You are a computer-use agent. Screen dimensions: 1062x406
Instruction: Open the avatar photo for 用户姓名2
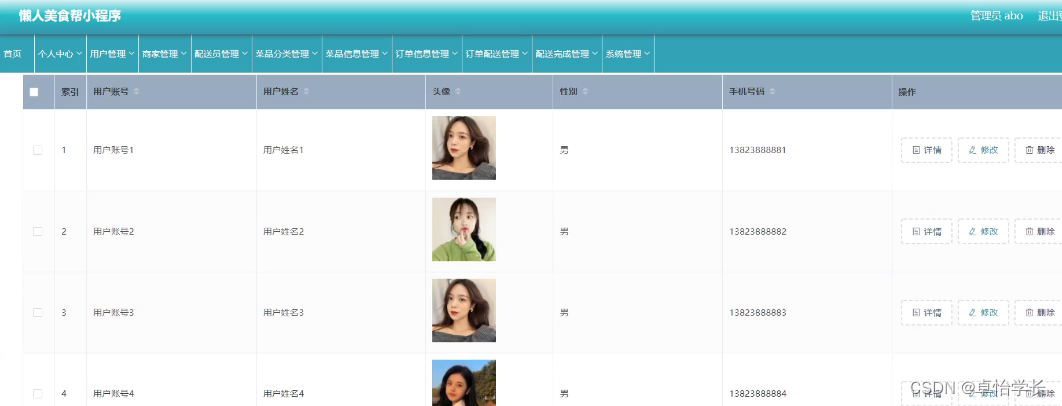[464, 229]
